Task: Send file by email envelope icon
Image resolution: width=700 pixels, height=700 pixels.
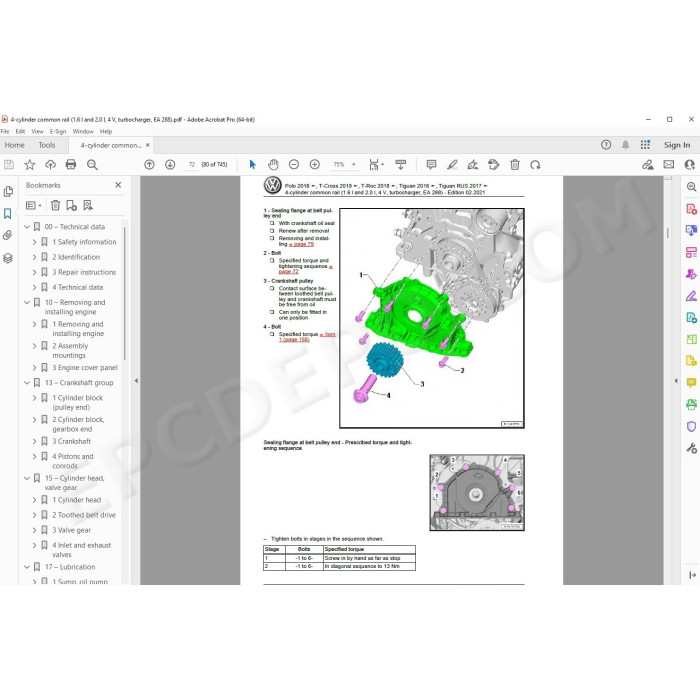Action: (668, 165)
